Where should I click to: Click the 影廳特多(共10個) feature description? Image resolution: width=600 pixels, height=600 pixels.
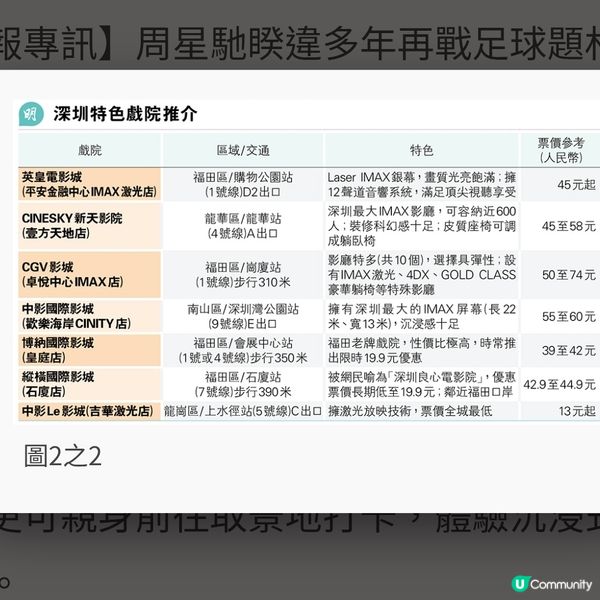(x=421, y=274)
